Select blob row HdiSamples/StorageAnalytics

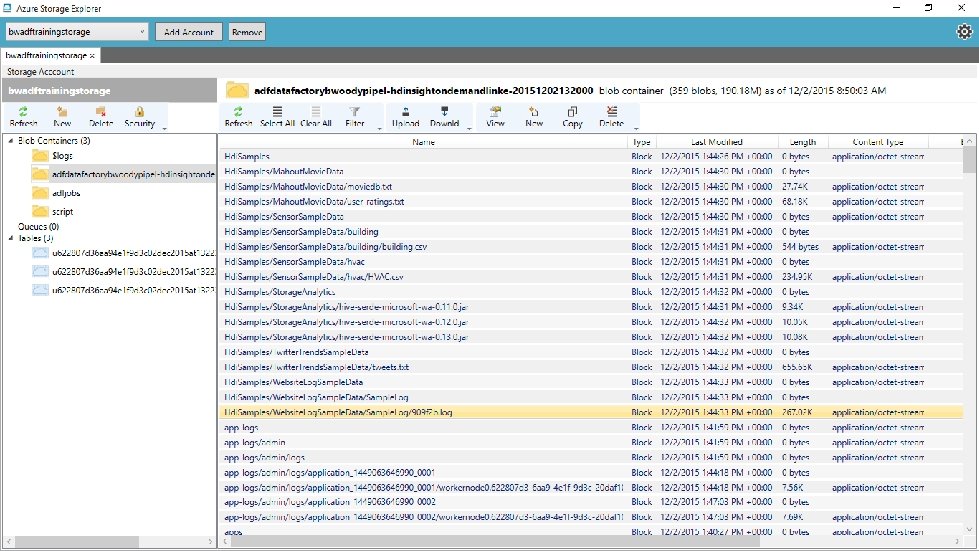point(591,291)
